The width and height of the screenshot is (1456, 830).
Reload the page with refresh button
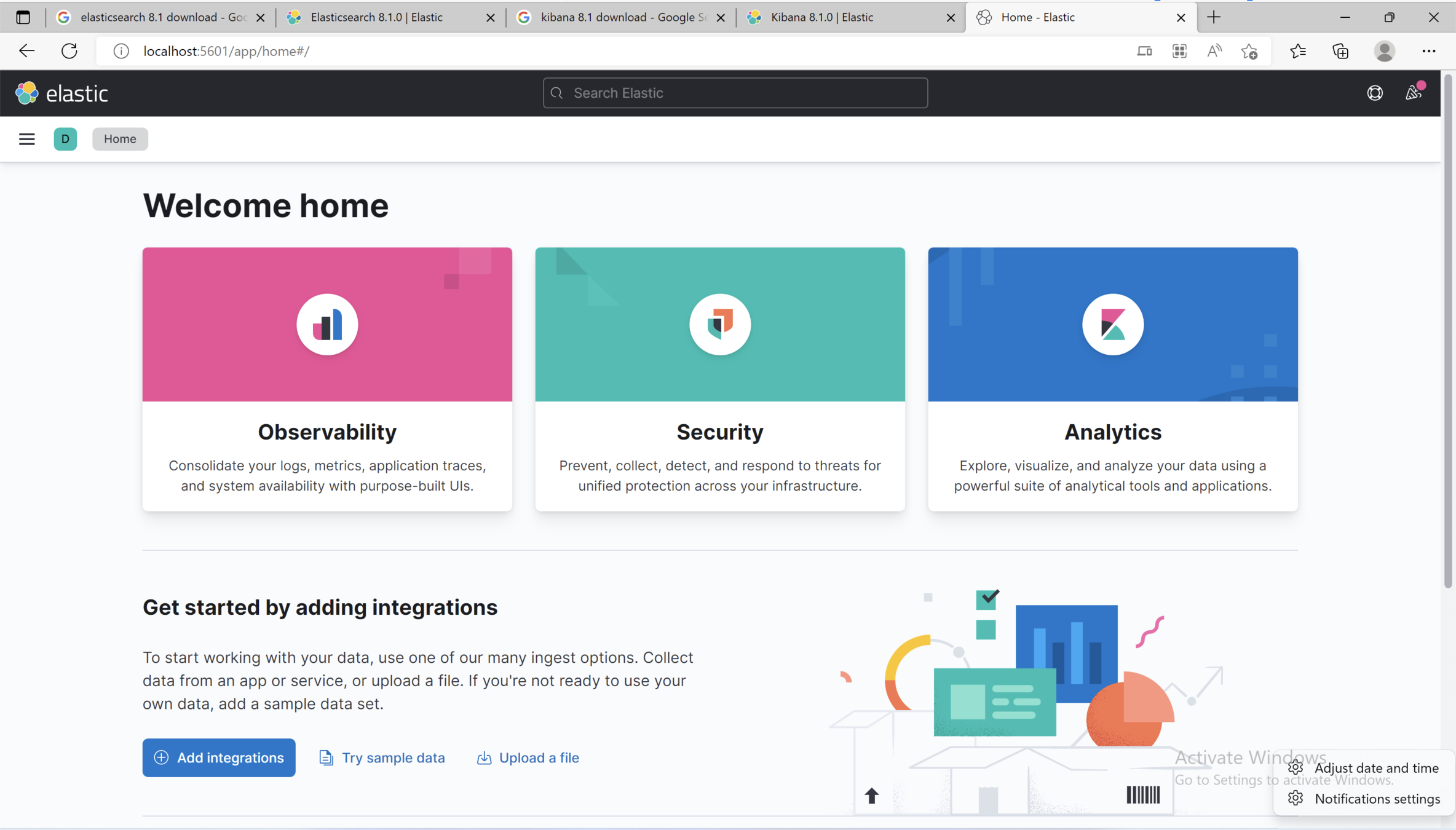(69, 51)
